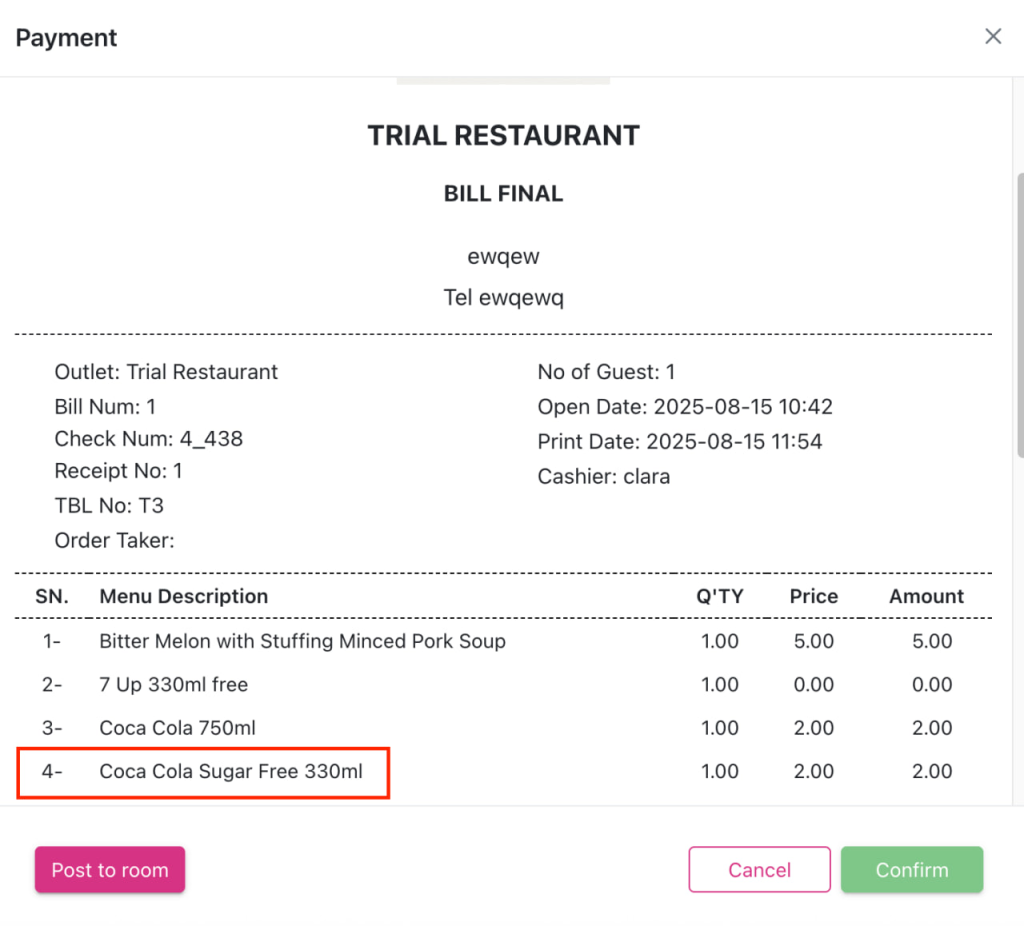Viewport: 1024px width, 926px height.
Task: Click the Q'TY column header
Action: 720,597
